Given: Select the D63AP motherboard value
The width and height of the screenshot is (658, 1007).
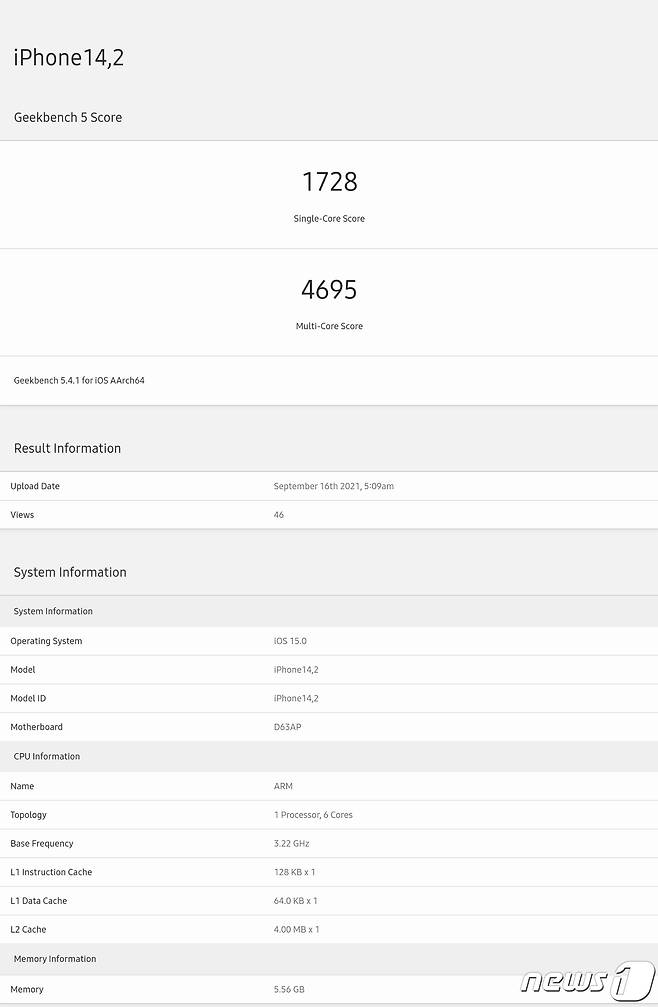Looking at the screenshot, I should [287, 727].
